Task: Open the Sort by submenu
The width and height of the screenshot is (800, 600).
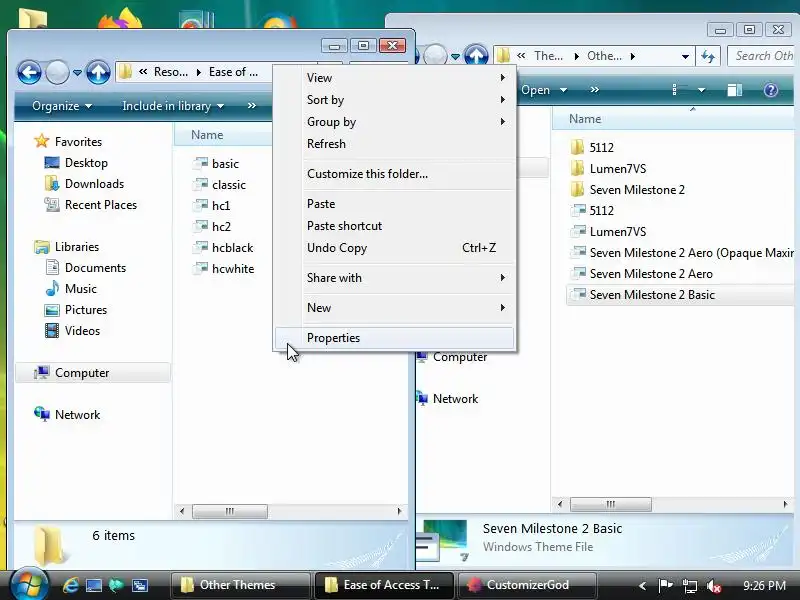Action: click(x=395, y=99)
